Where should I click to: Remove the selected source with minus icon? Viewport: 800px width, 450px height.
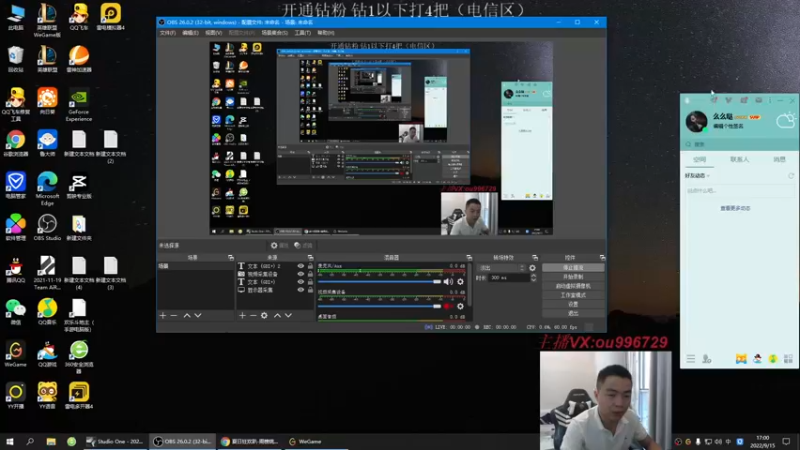click(253, 316)
